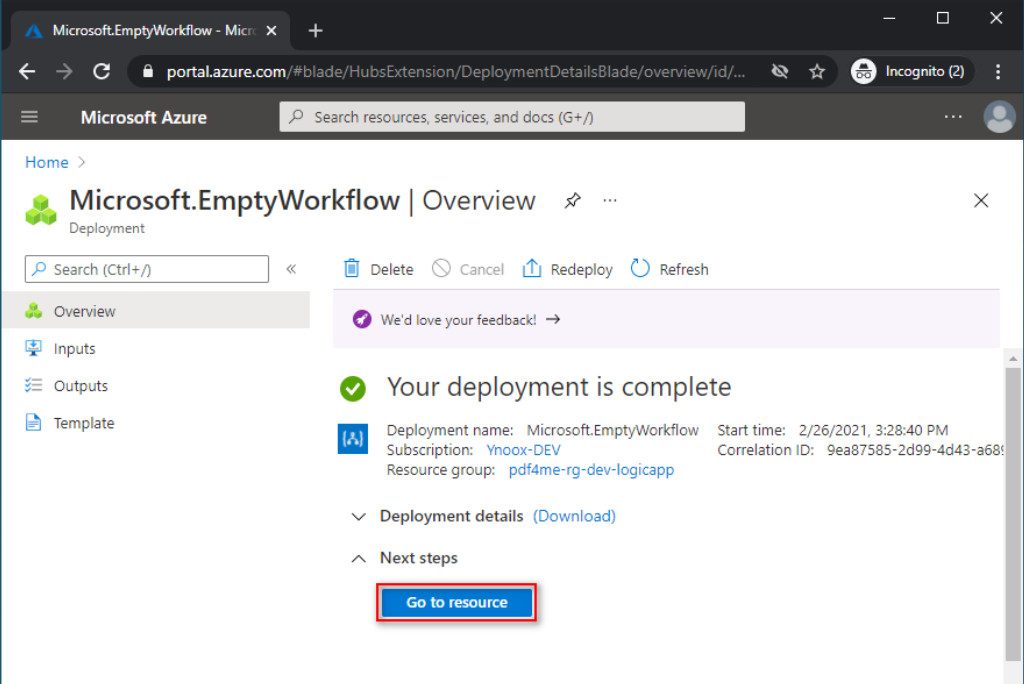Close the deployment overview blade
Viewport: 1024px width, 684px height.
point(981,201)
